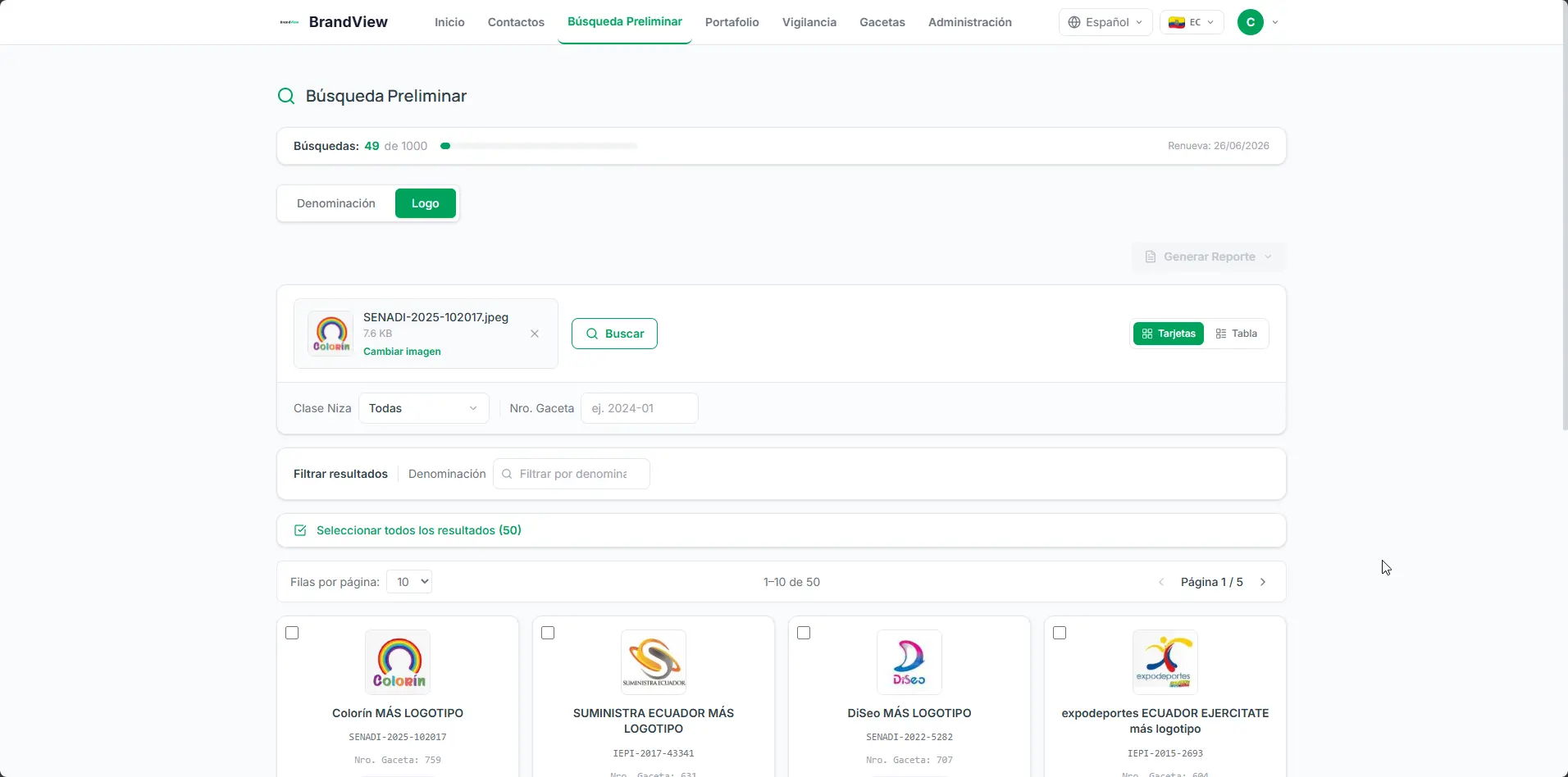The height and width of the screenshot is (777, 1568).
Task: Open the Portafolio tab
Action: coord(732,22)
